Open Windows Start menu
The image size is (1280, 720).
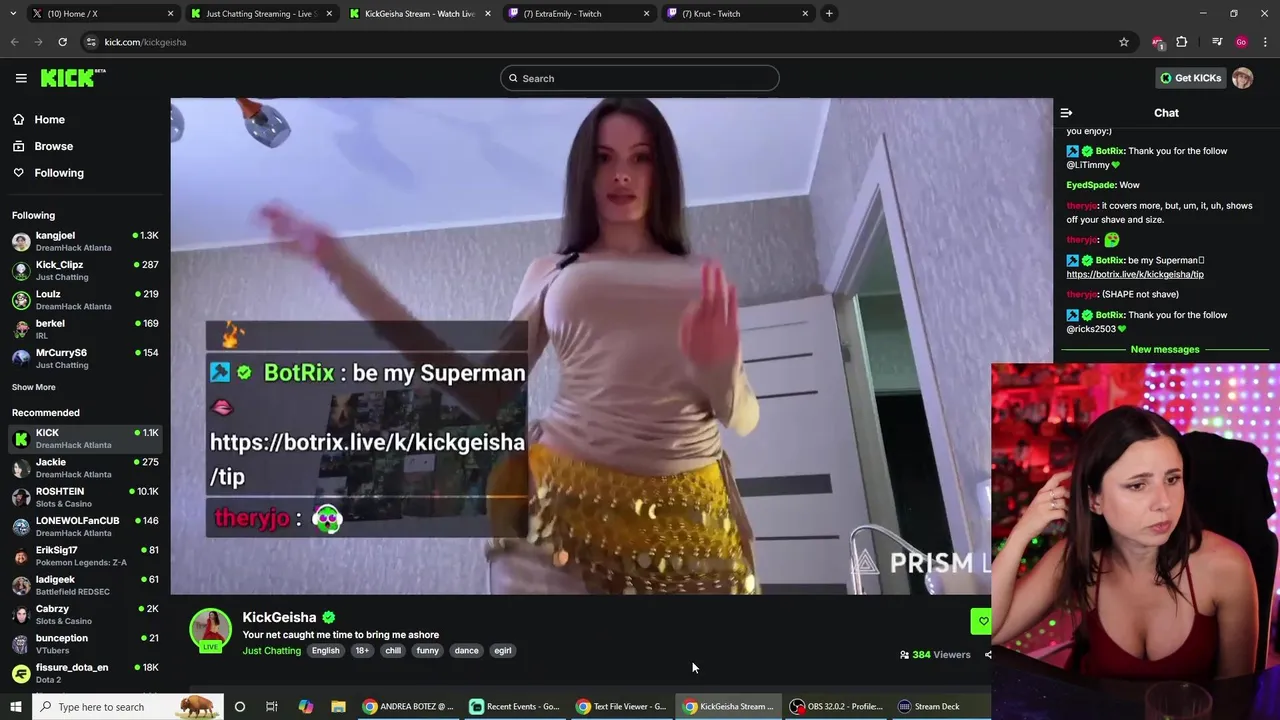click(x=15, y=707)
